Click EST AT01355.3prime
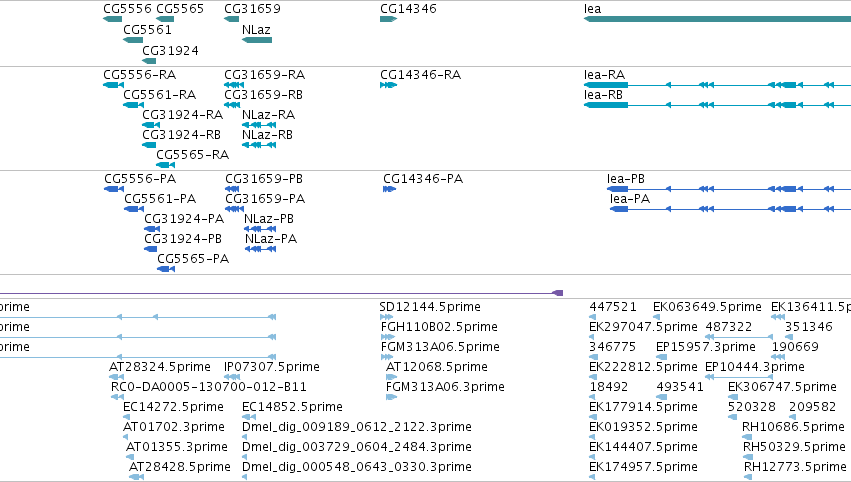The width and height of the screenshot is (851, 482). tap(176, 447)
